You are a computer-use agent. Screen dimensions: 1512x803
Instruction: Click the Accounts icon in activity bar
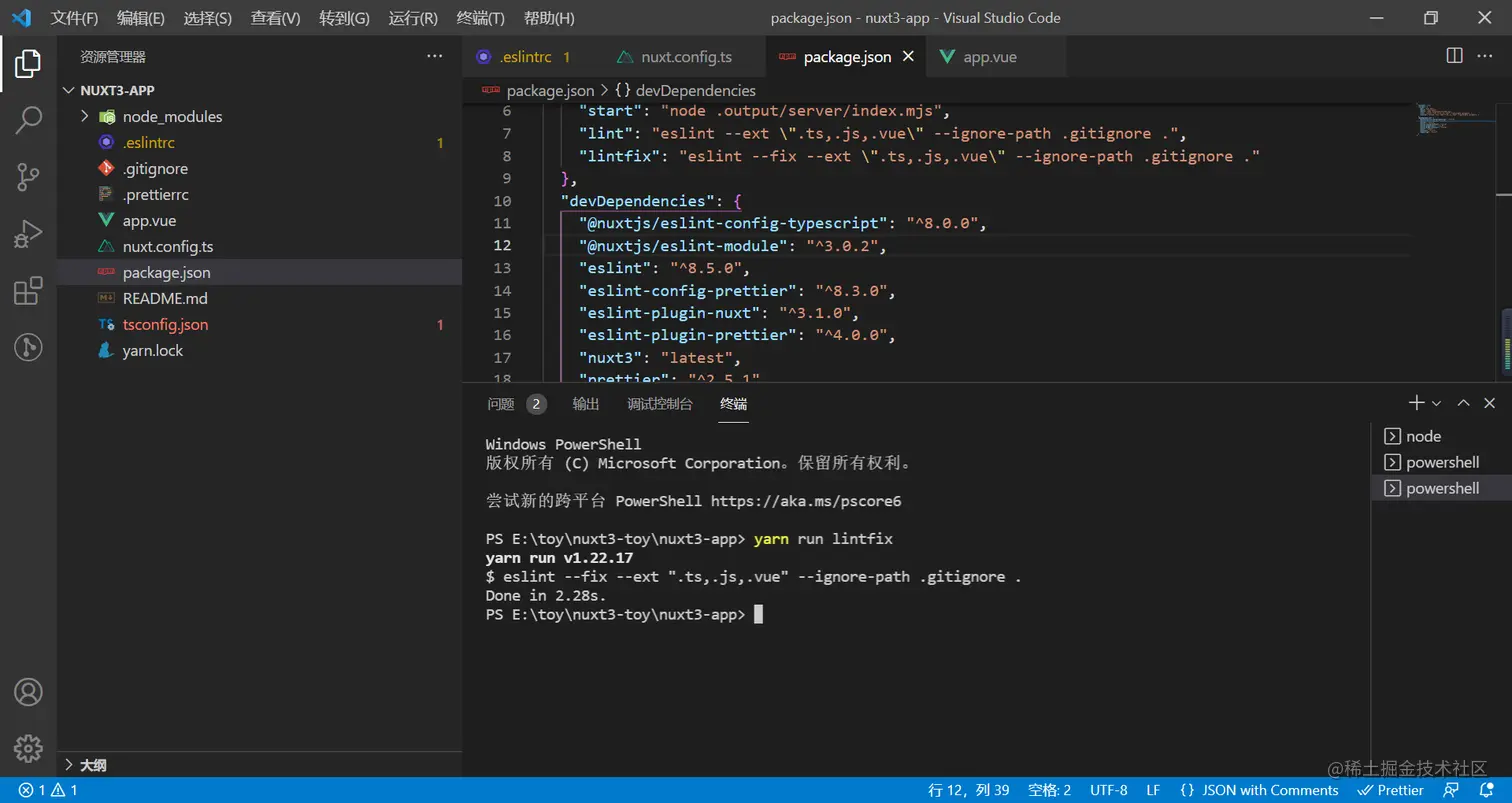(x=28, y=692)
